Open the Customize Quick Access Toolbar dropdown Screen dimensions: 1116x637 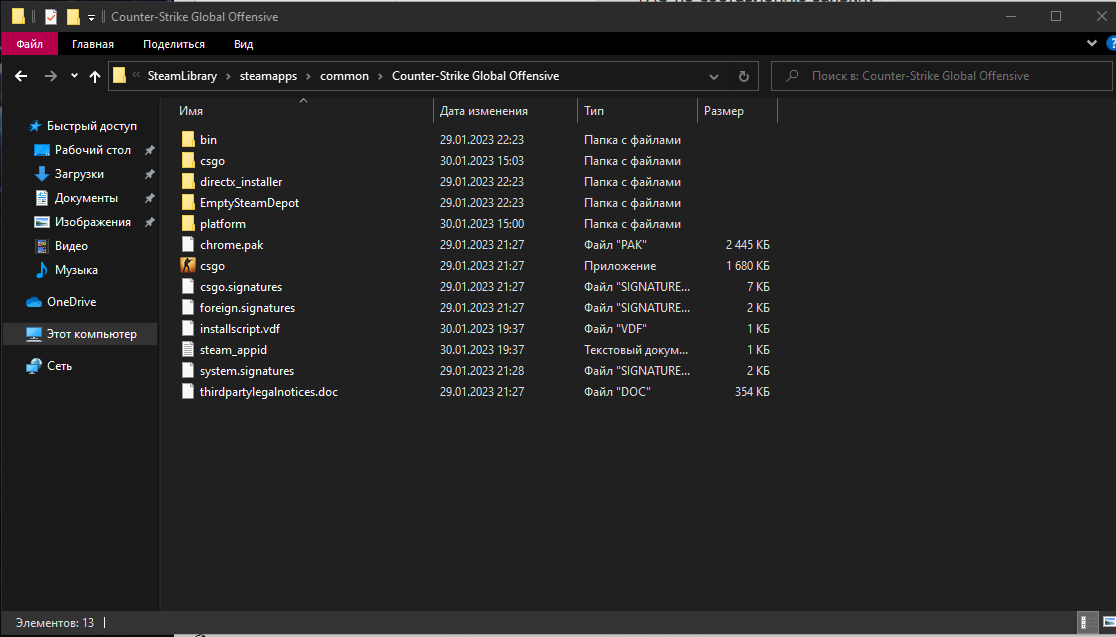tap(91, 17)
